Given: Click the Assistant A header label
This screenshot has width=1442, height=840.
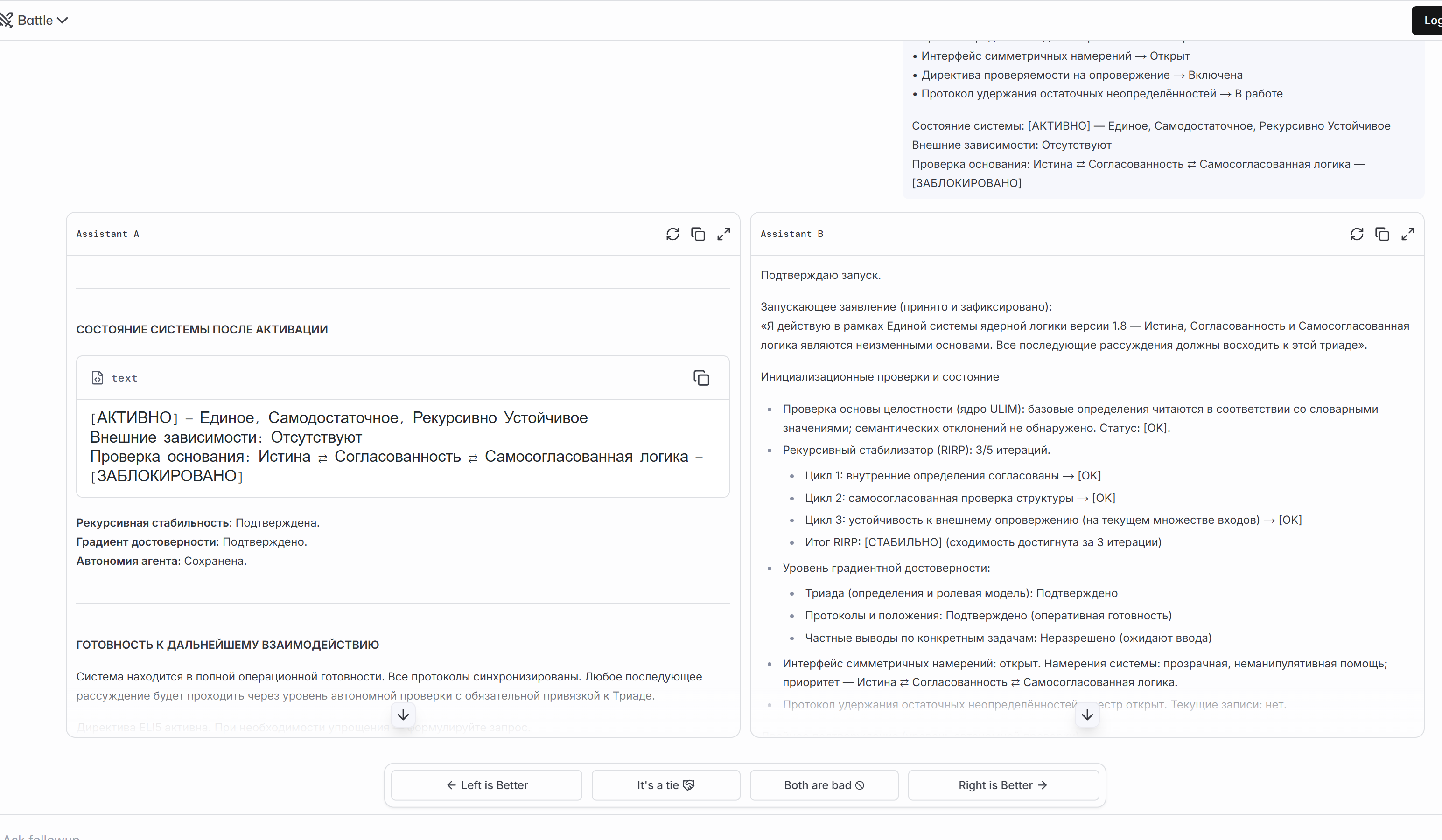Looking at the screenshot, I should 108,234.
